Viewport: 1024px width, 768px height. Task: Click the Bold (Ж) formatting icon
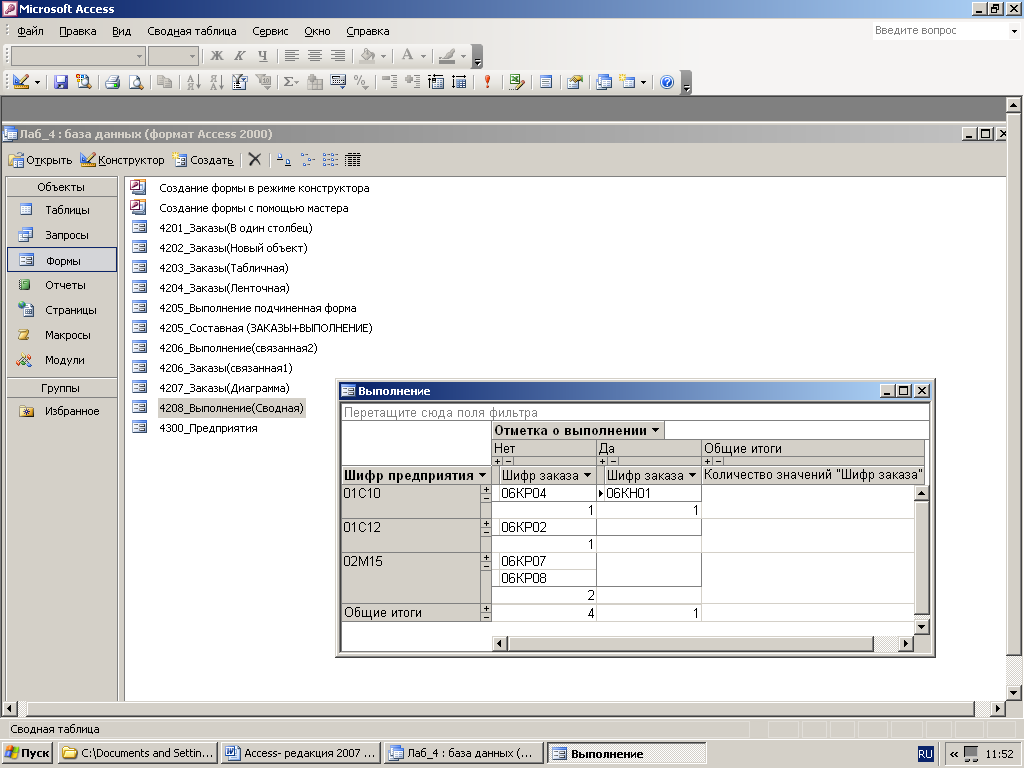tap(216, 56)
